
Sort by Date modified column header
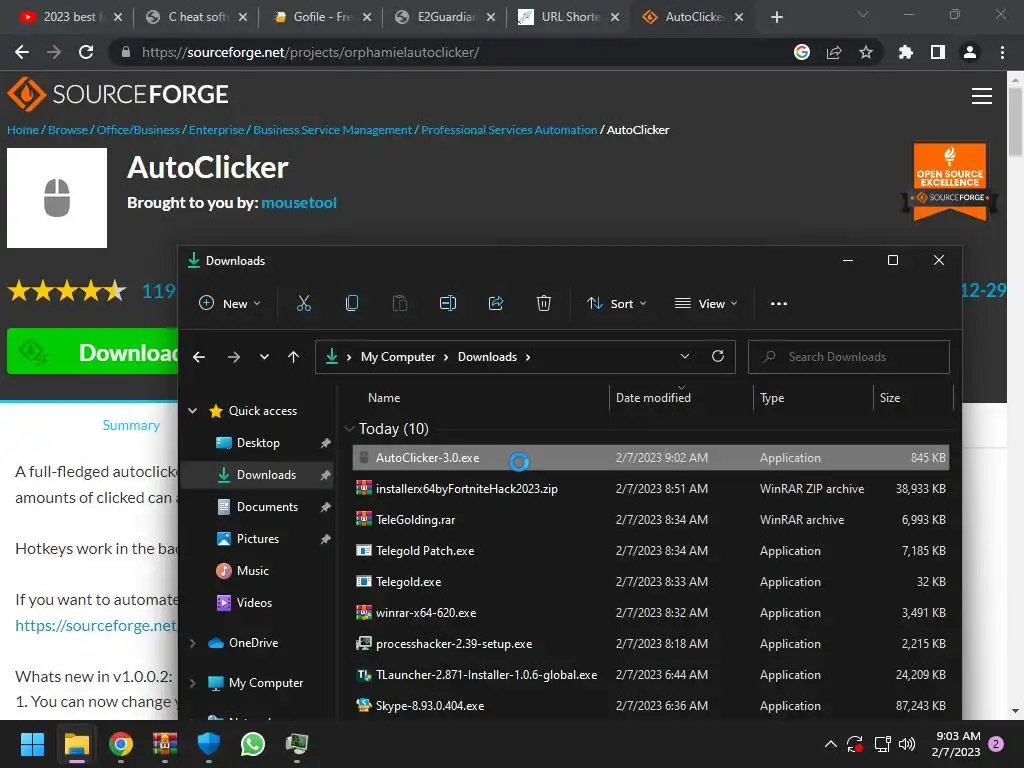pyautogui.click(x=653, y=398)
